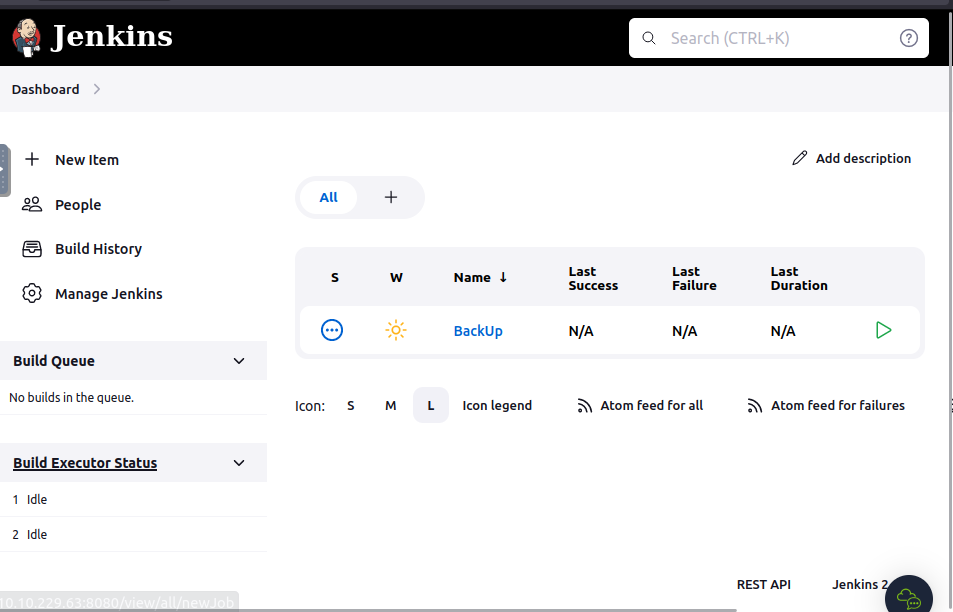Open search help question mark icon
Image resolution: width=953 pixels, height=612 pixels.
909,38
